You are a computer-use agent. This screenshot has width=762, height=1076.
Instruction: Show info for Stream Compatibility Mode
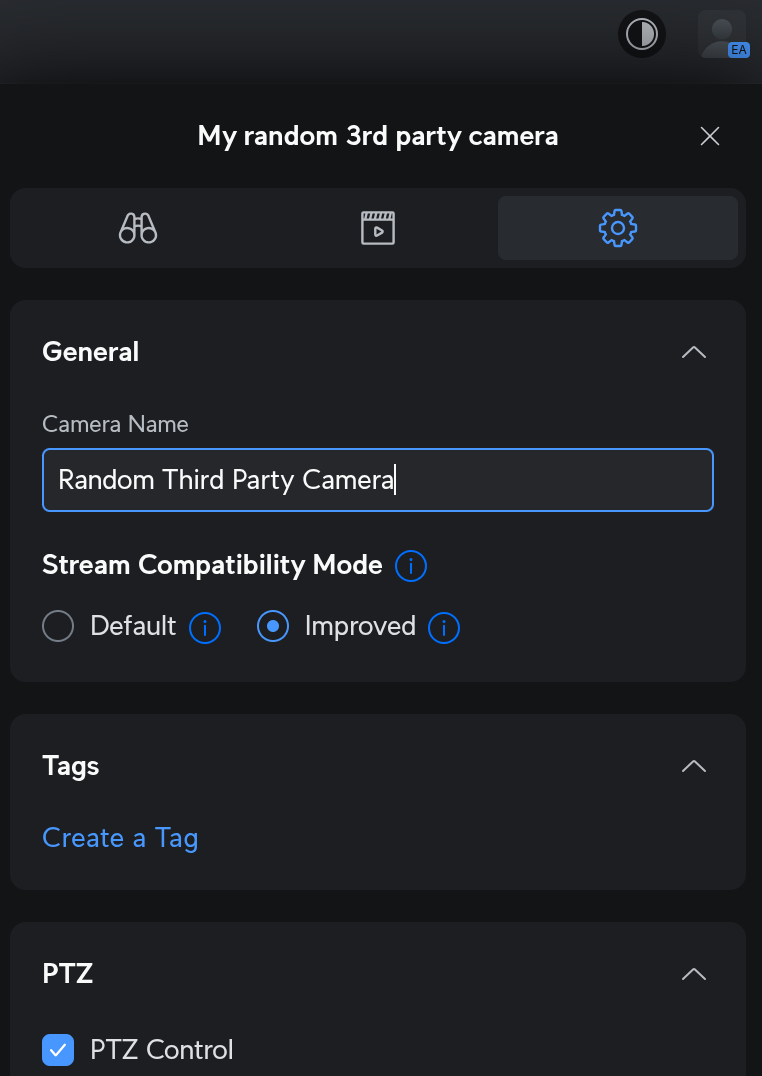[411, 566]
